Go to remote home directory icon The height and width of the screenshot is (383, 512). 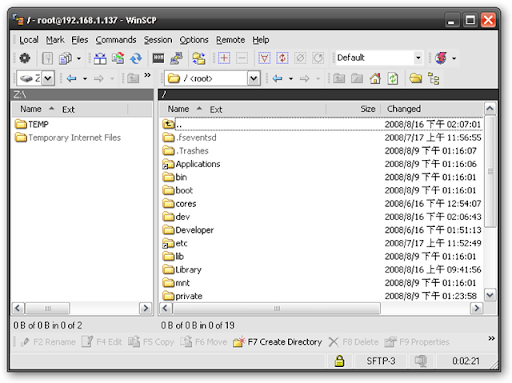pyautogui.click(x=375, y=79)
